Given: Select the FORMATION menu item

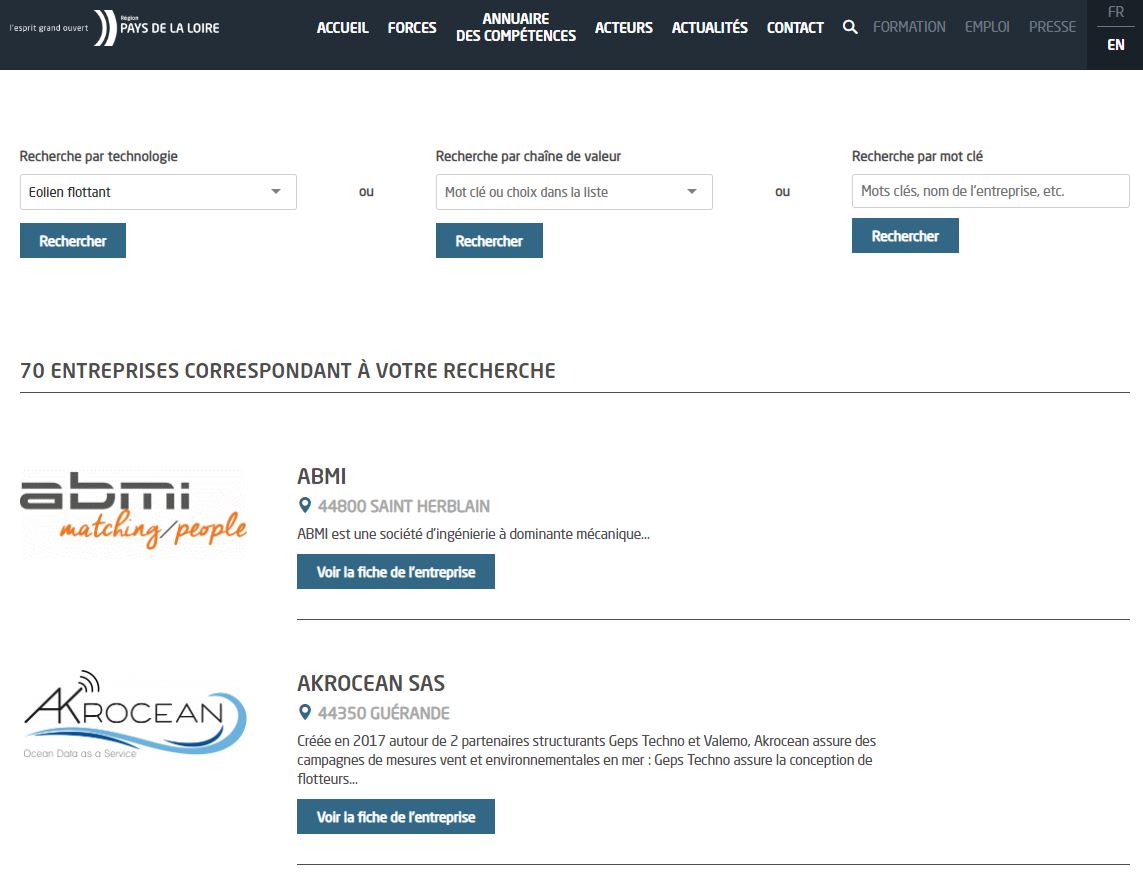Looking at the screenshot, I should click(x=909, y=27).
